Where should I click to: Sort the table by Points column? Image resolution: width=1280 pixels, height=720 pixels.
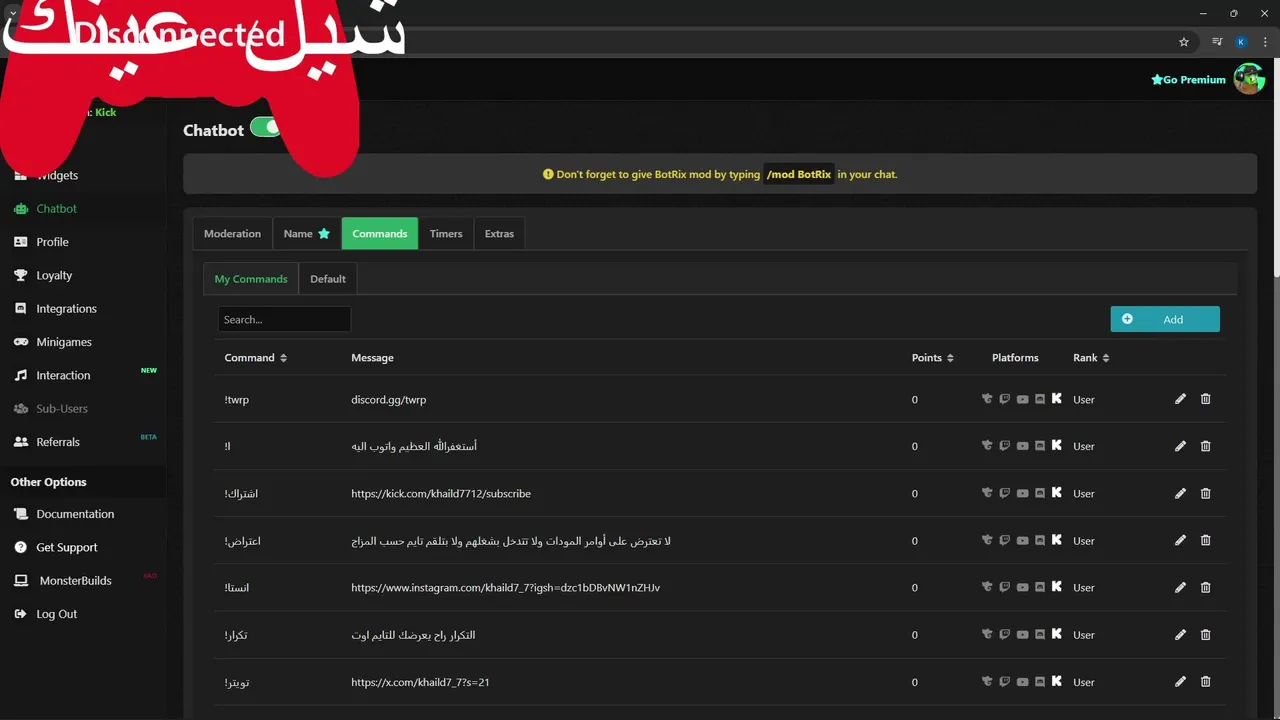(932, 358)
